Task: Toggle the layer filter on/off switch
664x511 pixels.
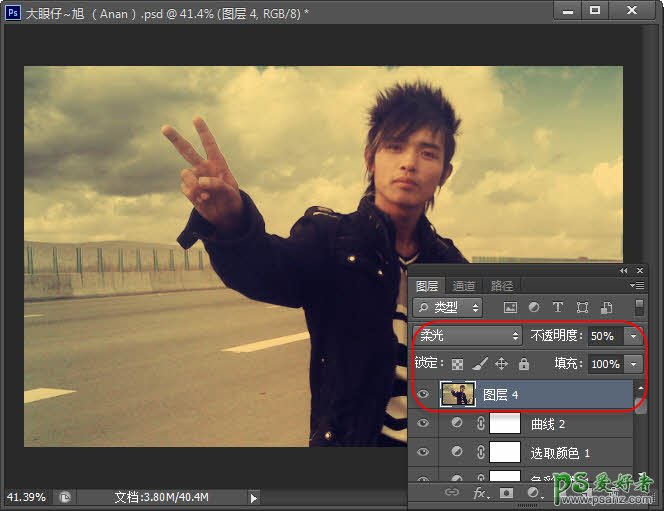Action: (639, 308)
